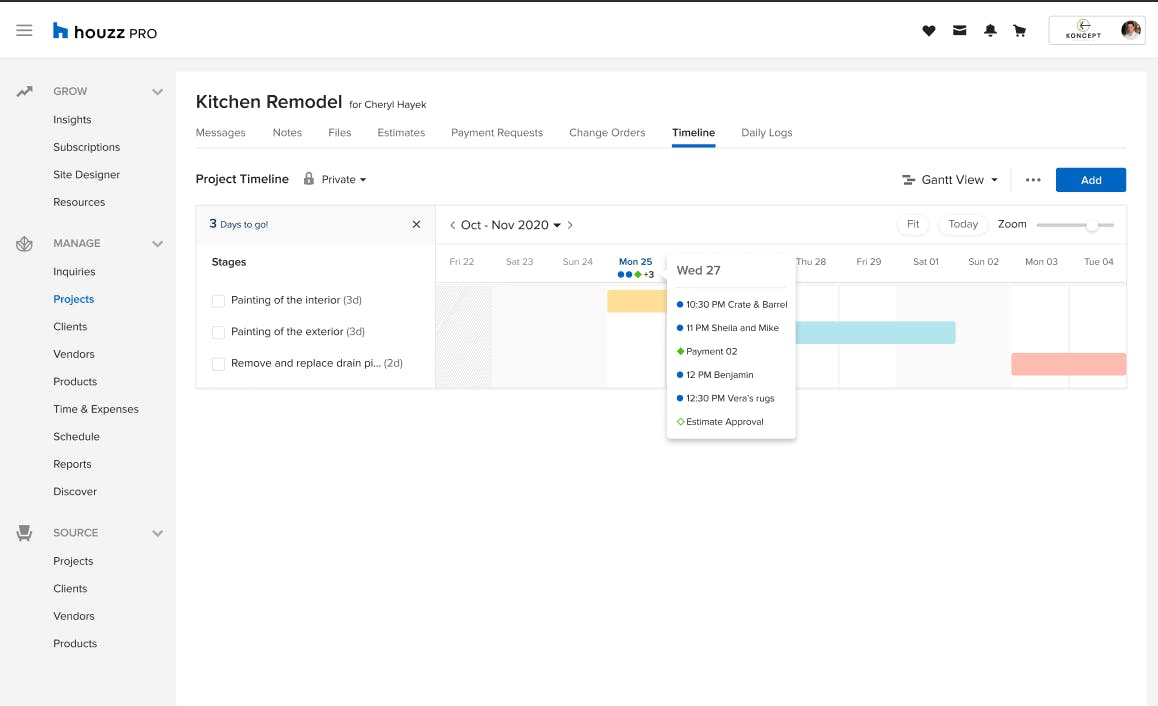Dismiss the '3 Days to go' banner

pos(416,225)
